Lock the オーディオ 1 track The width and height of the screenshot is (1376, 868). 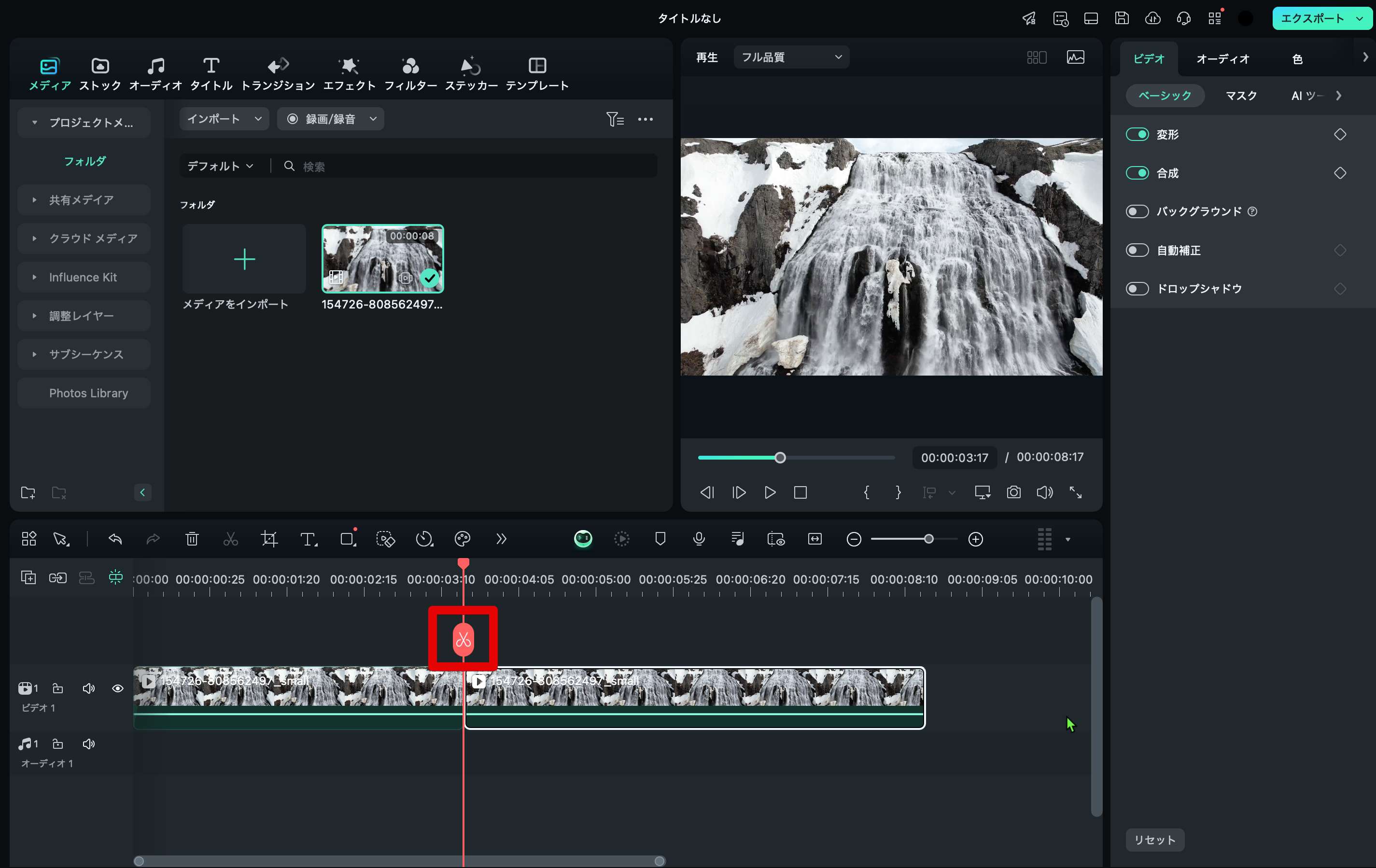[58, 743]
